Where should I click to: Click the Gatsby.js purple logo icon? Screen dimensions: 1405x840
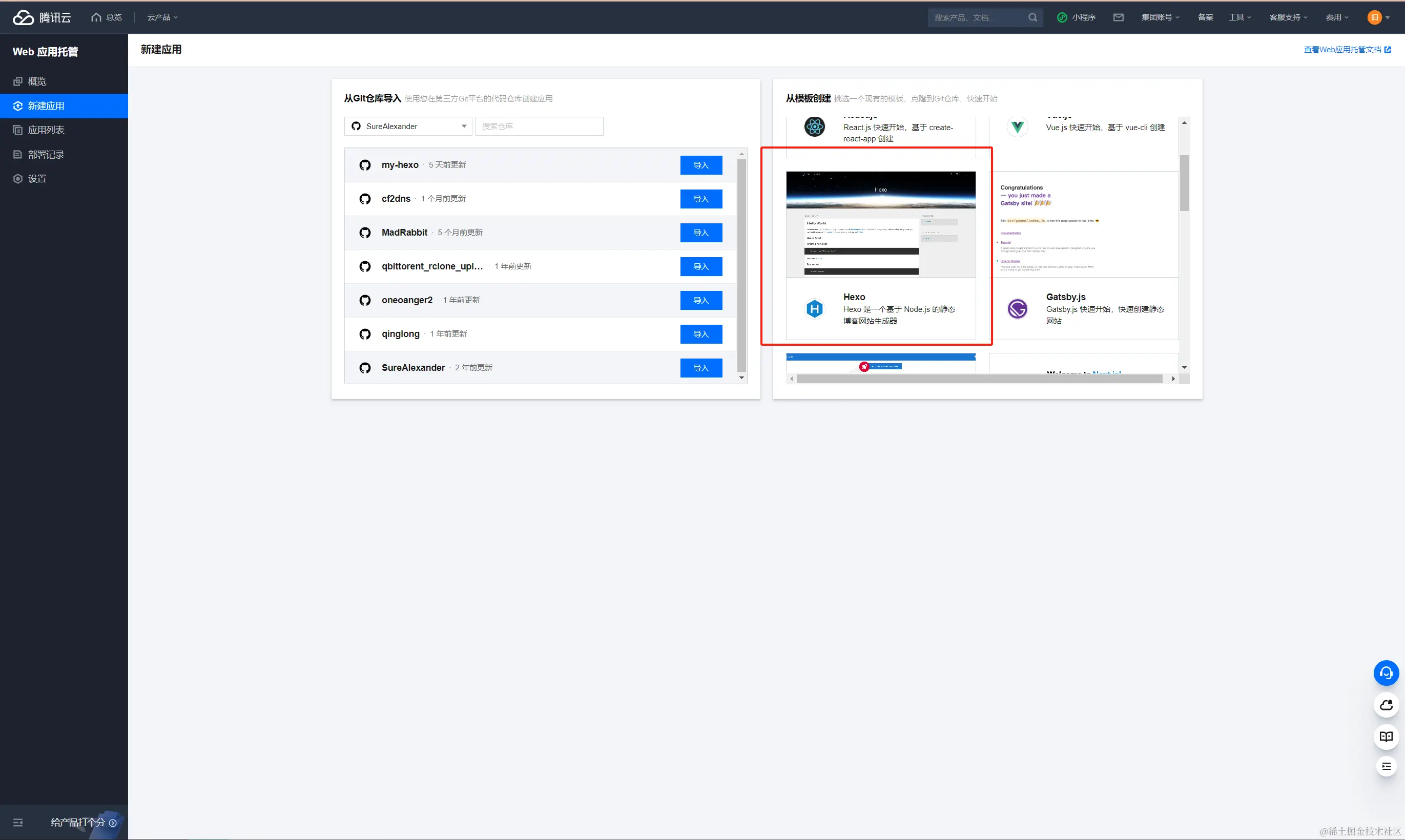pyautogui.click(x=1017, y=309)
